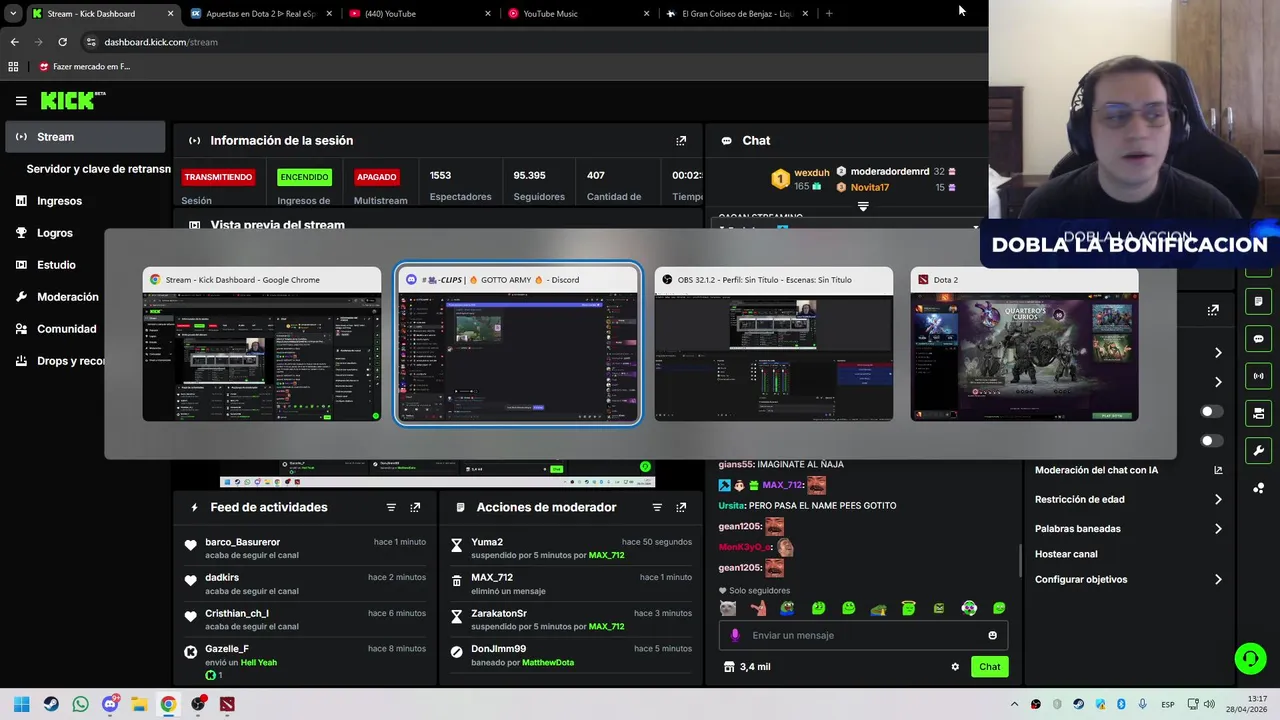Show hidden system tray icons
Image resolution: width=1280 pixels, height=720 pixels.
point(1014,704)
